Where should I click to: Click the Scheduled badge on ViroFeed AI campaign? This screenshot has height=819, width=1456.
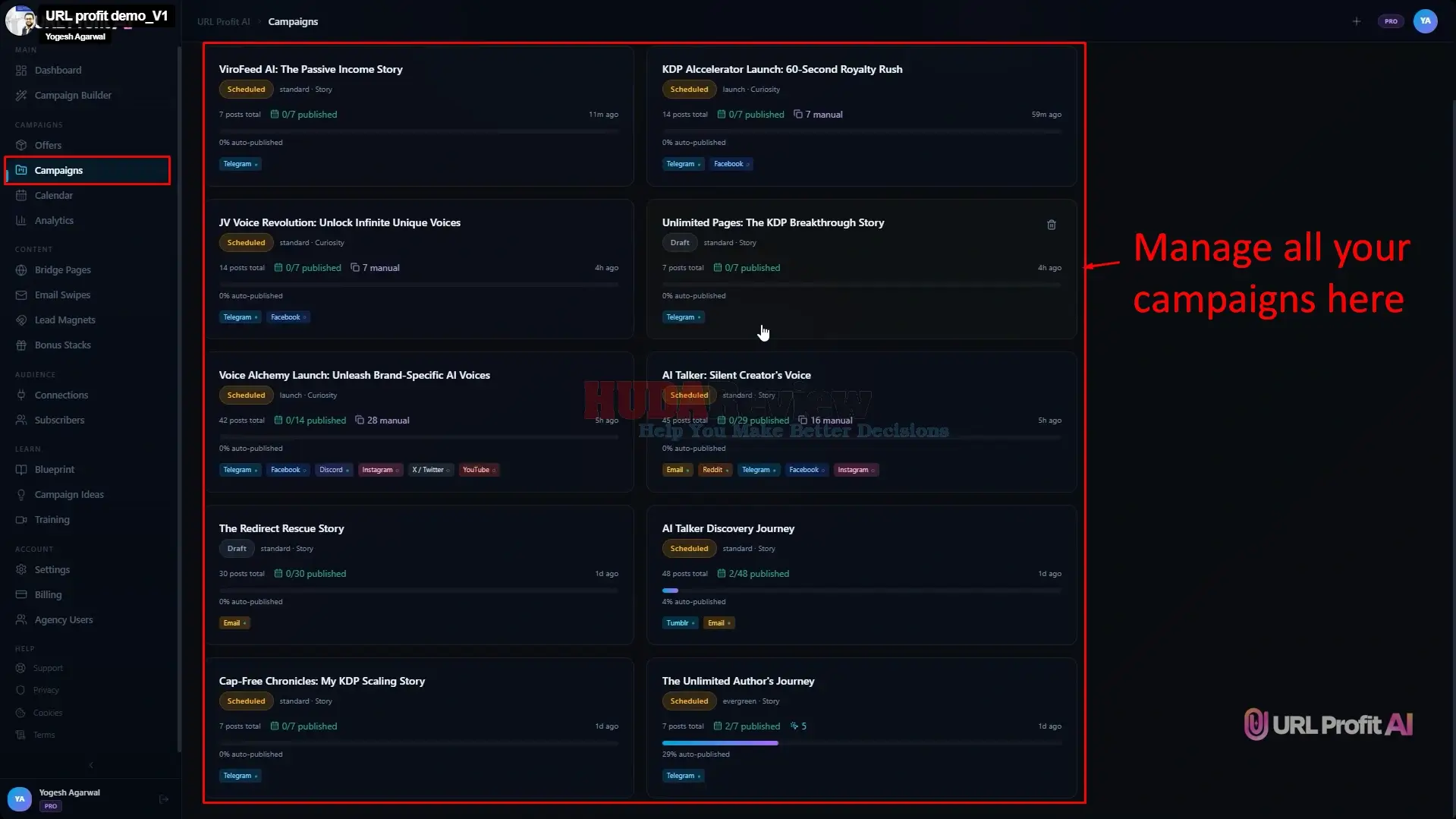(x=246, y=90)
